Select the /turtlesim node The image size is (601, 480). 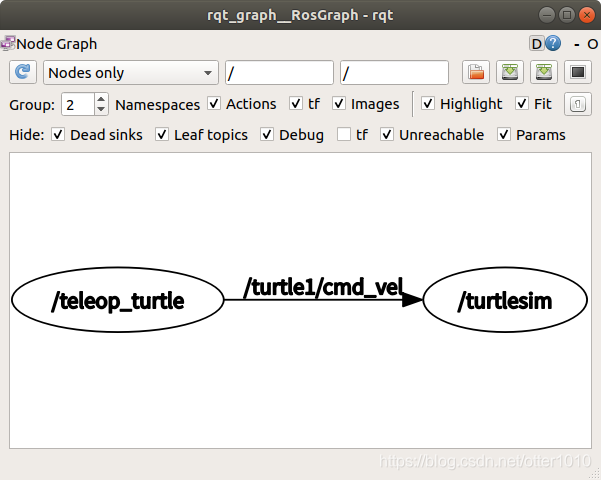505,300
